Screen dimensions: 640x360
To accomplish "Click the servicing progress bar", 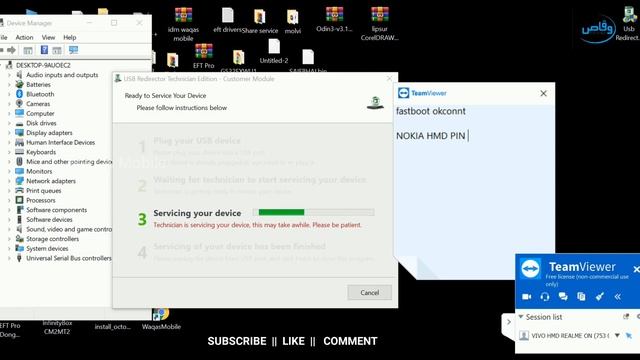I will [x=313, y=212].
